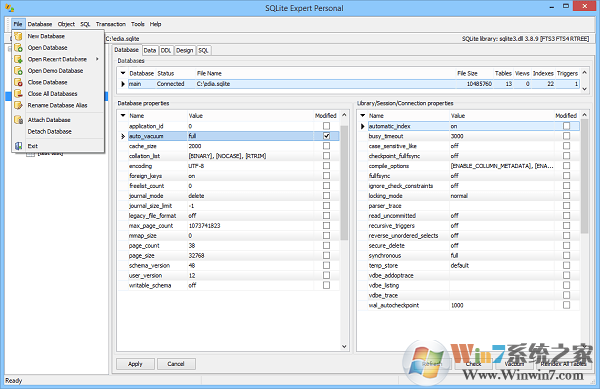Click the automatic_index value cell showing on

click(x=501, y=126)
